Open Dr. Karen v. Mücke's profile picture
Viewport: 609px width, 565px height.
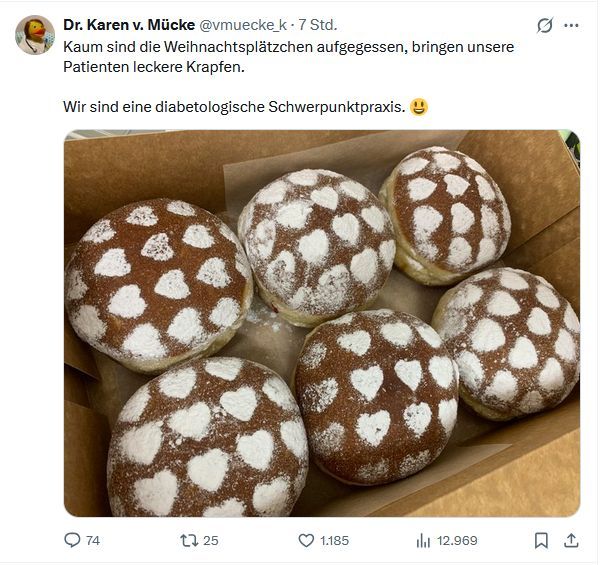(x=35, y=35)
